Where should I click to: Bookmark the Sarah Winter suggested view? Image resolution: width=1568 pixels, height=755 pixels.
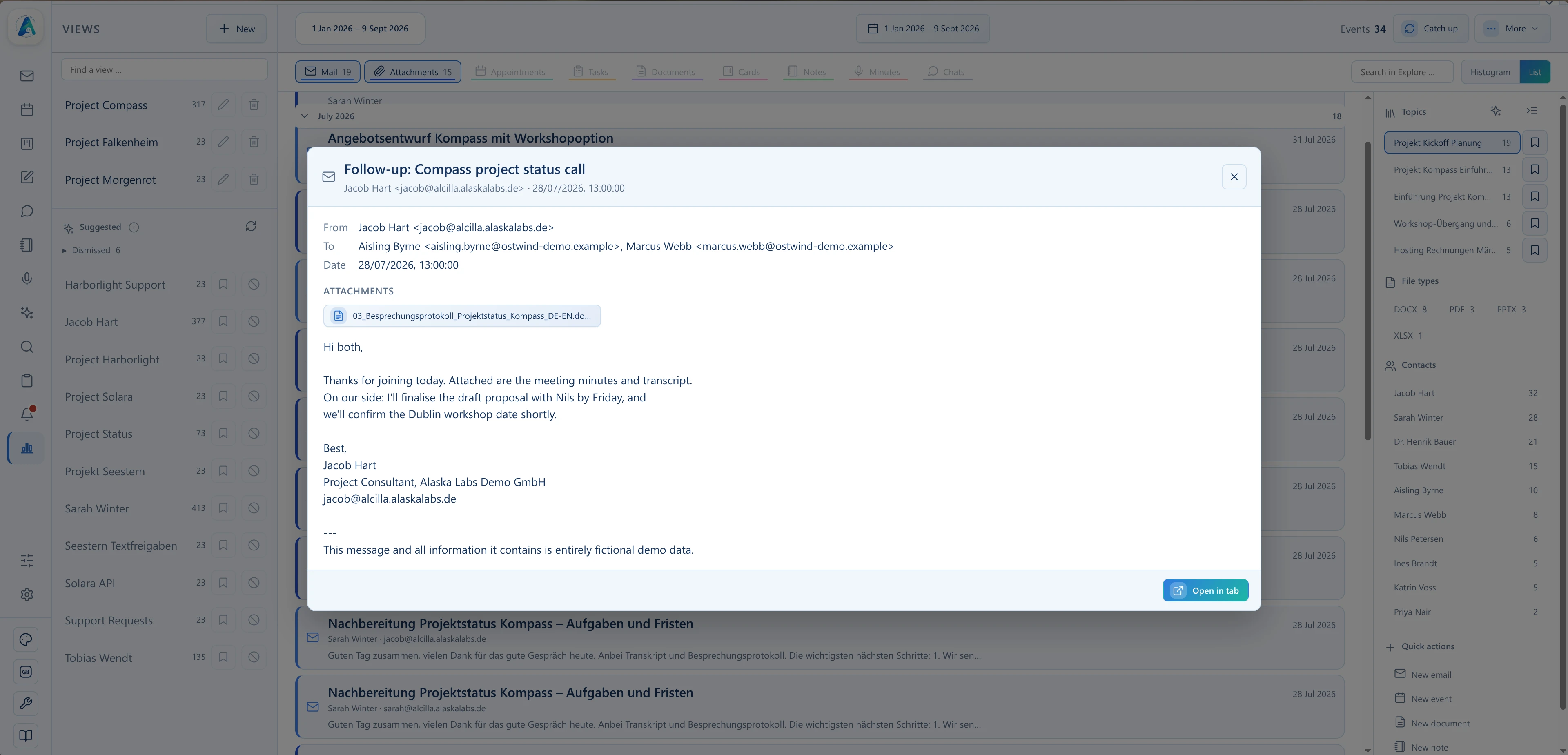click(x=223, y=508)
